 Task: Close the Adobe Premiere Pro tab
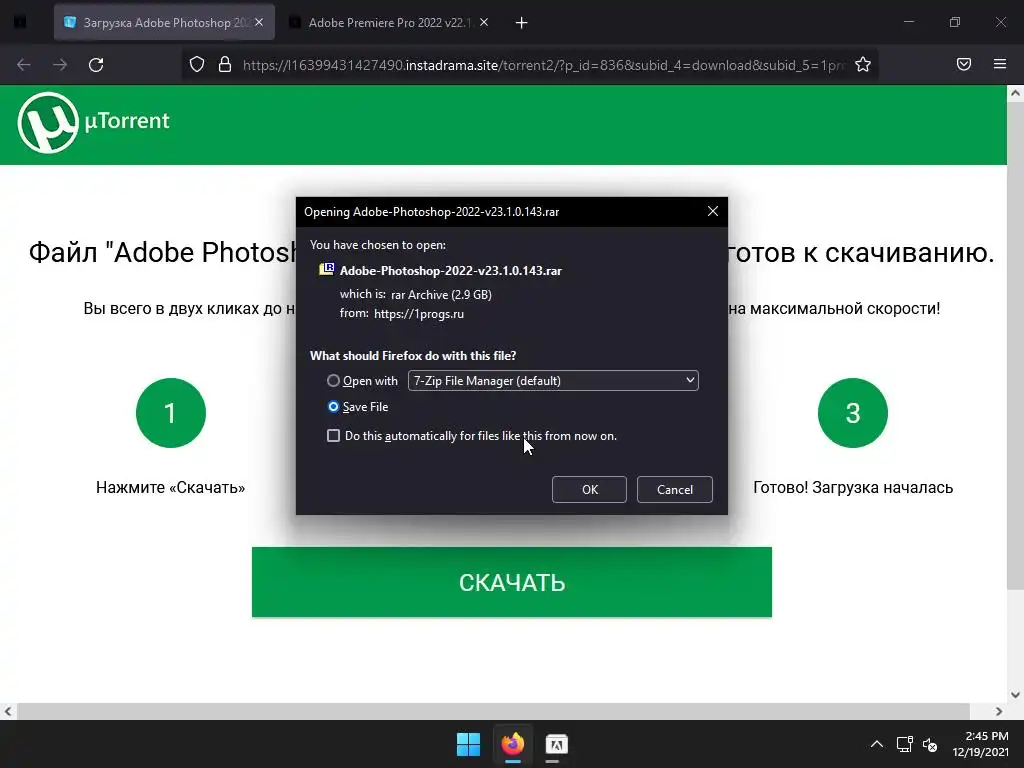click(484, 22)
